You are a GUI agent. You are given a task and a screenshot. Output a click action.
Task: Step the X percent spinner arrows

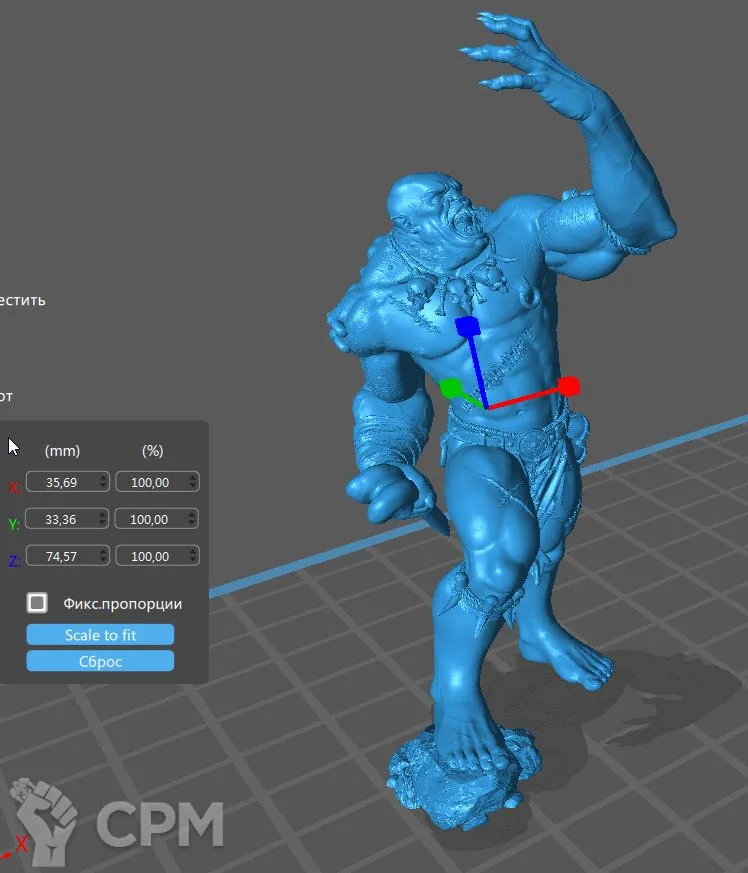tap(192, 483)
